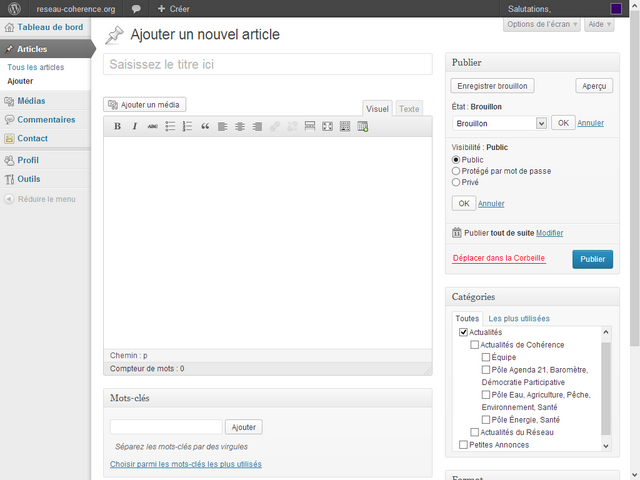Check the 'Équipe' category checkbox
Viewport: 640px width, 480px height.
tap(486, 357)
